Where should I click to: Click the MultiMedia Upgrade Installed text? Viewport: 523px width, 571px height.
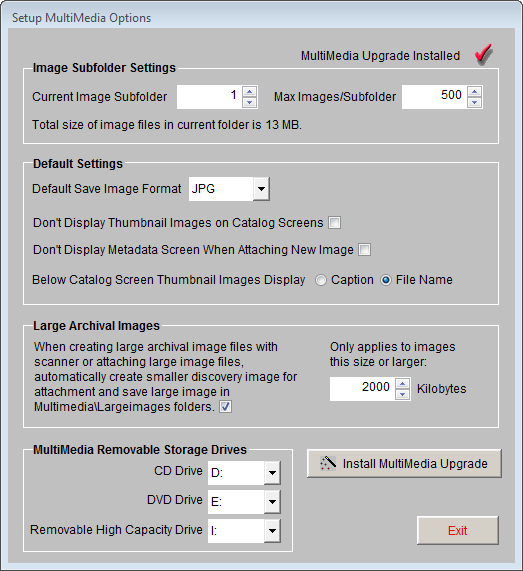380,56
